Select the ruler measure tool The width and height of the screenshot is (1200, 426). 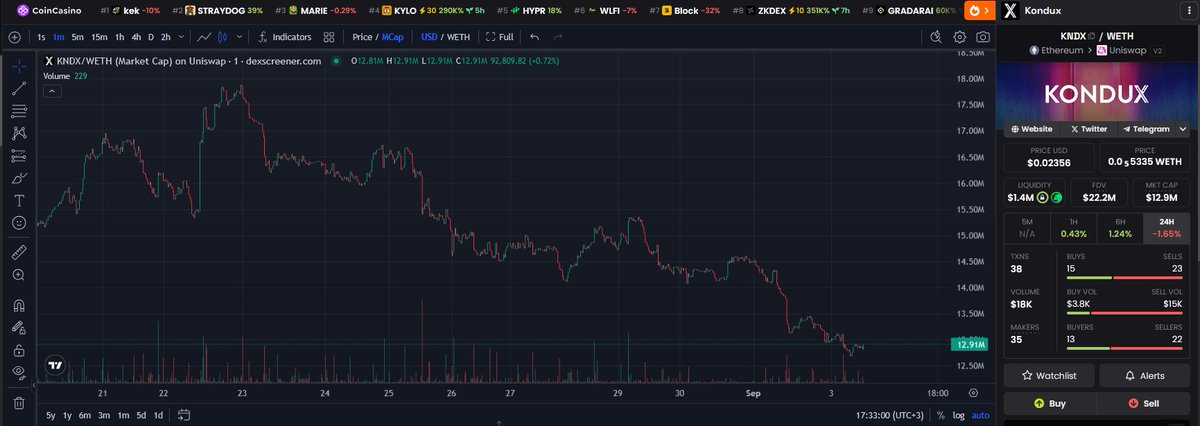point(18,251)
